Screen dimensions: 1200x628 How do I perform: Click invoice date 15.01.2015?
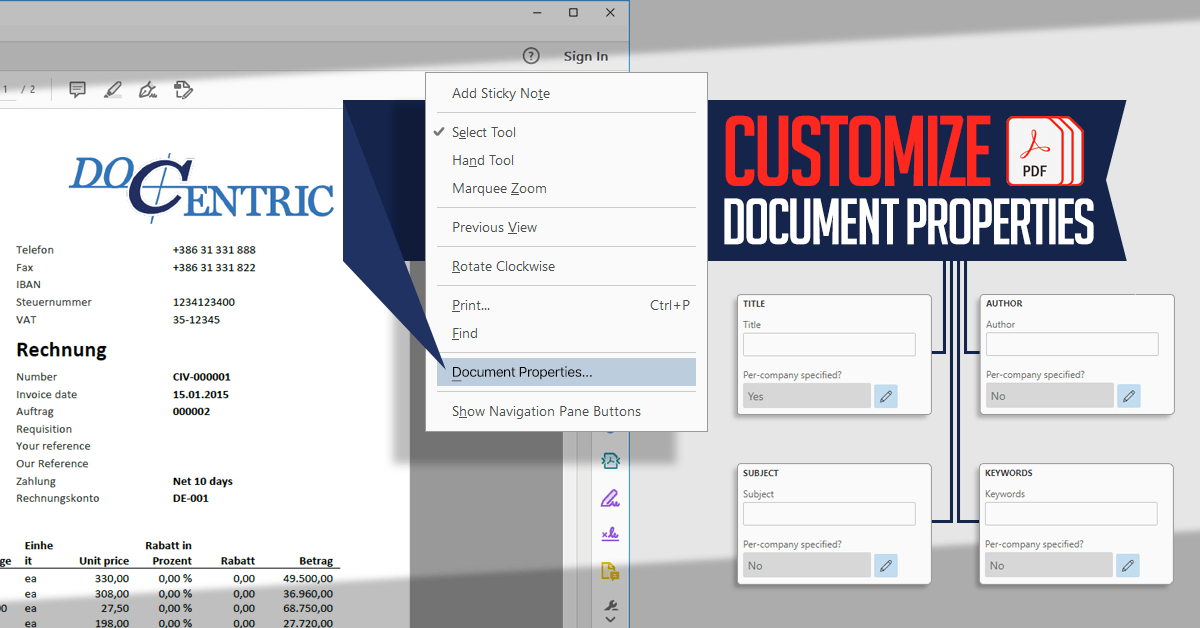201,394
